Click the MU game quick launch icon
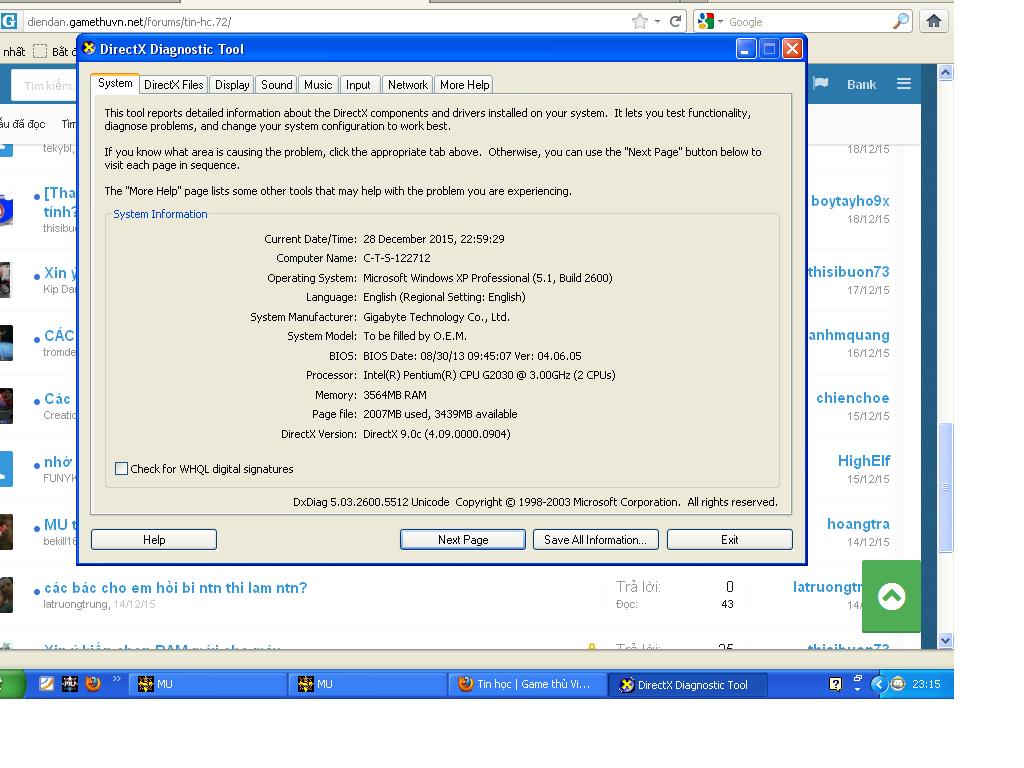The image size is (1024, 768). pyautogui.click(x=70, y=683)
